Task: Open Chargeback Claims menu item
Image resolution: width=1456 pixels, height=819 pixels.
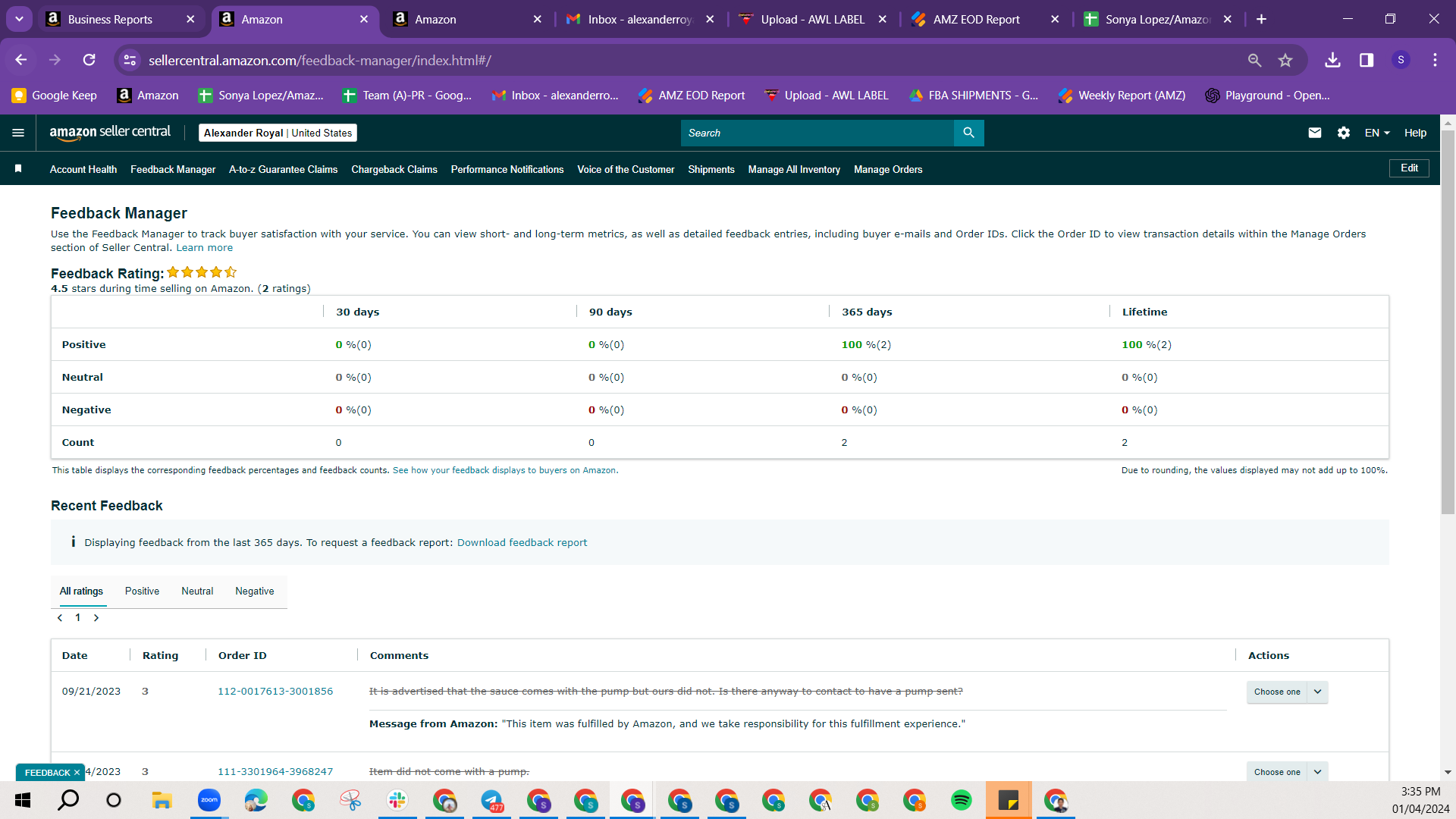Action: coord(394,169)
